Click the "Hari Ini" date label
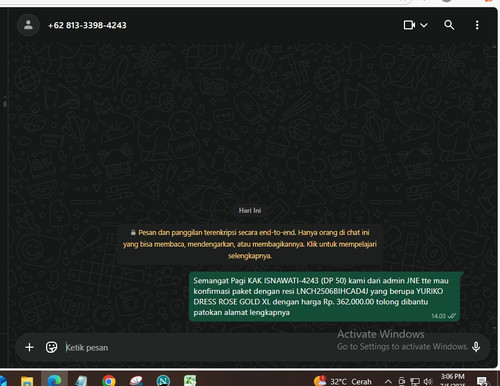The width and height of the screenshot is (500, 386). (250, 210)
